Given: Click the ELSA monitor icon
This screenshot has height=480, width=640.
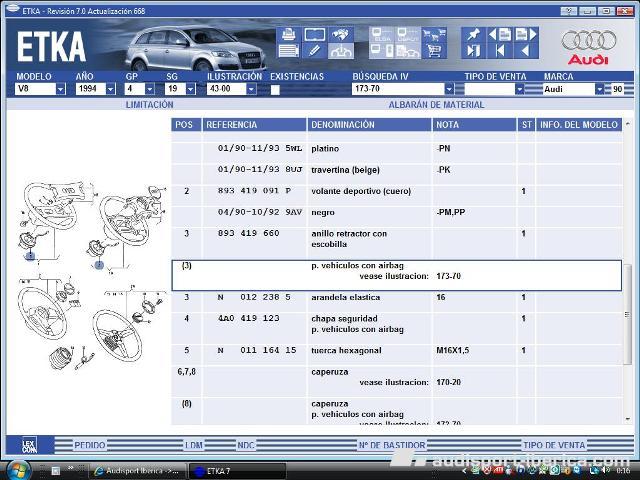Looking at the screenshot, I should tap(382, 35).
